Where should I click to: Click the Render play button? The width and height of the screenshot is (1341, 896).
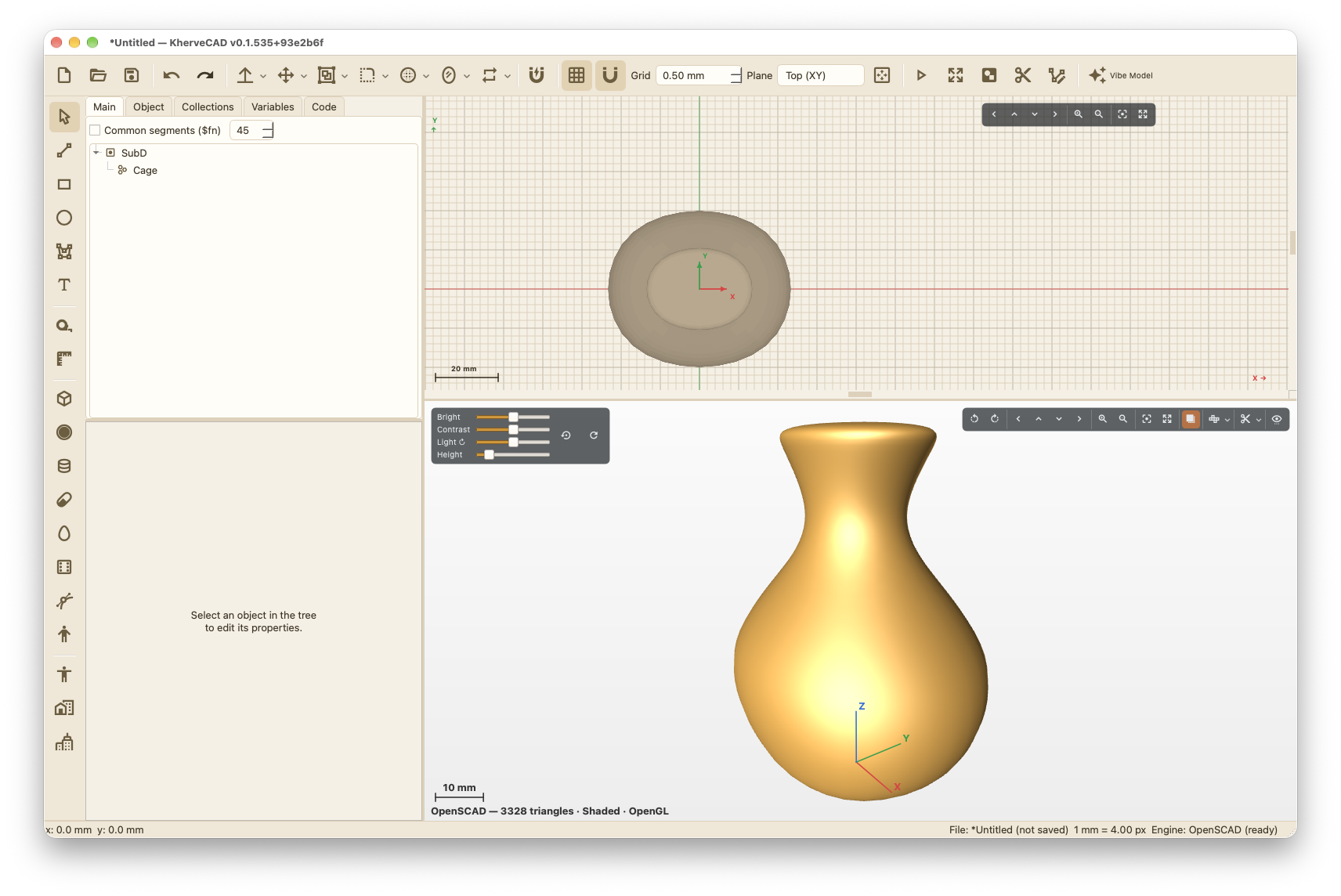coord(921,75)
